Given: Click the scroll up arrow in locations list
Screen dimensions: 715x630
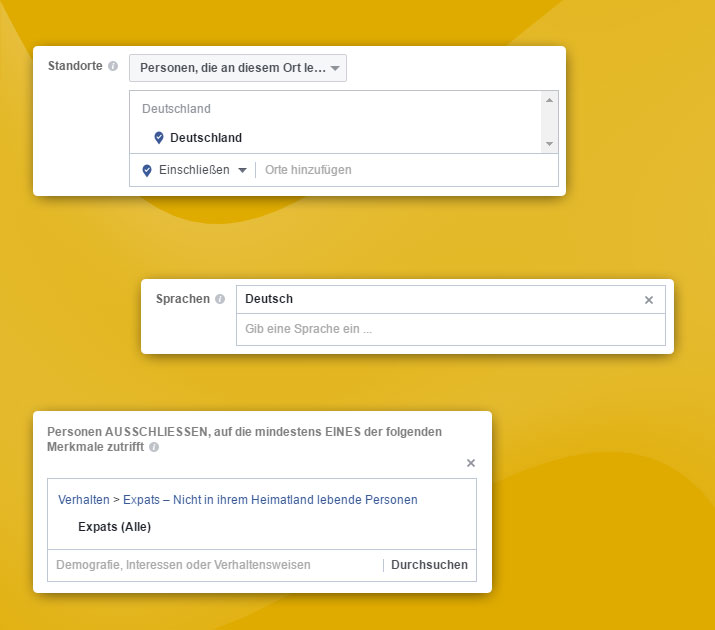Looking at the screenshot, I should (549, 100).
